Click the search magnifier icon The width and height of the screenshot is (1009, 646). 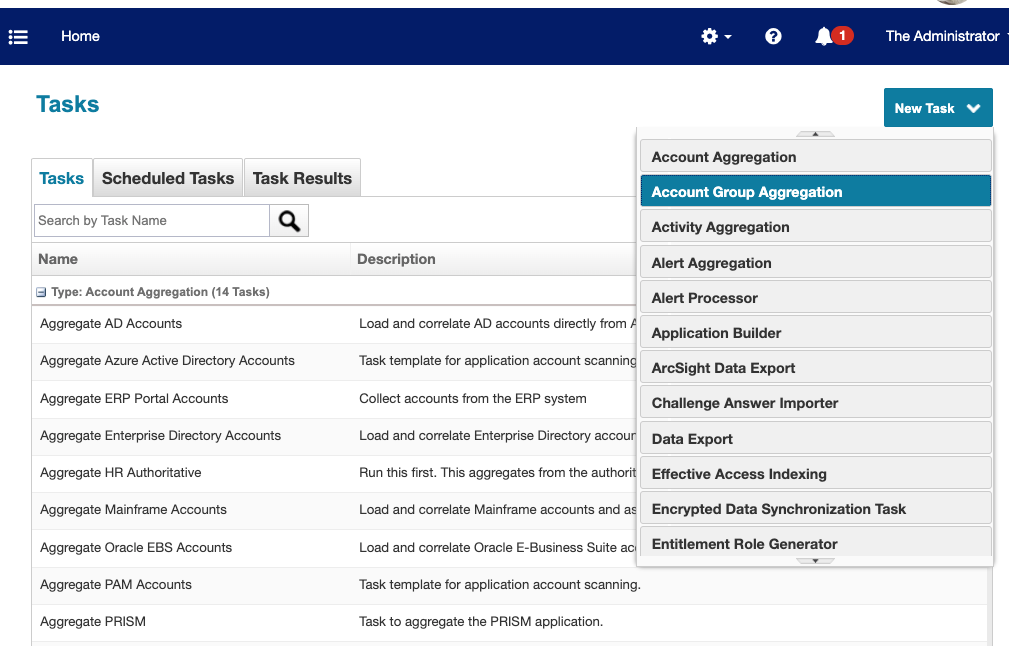click(x=288, y=220)
